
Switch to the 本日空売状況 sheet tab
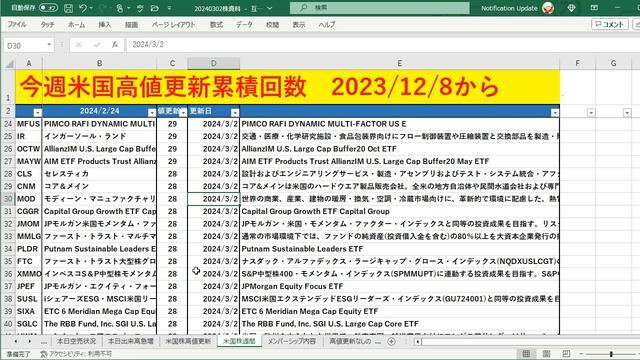pyautogui.click(x=76, y=341)
